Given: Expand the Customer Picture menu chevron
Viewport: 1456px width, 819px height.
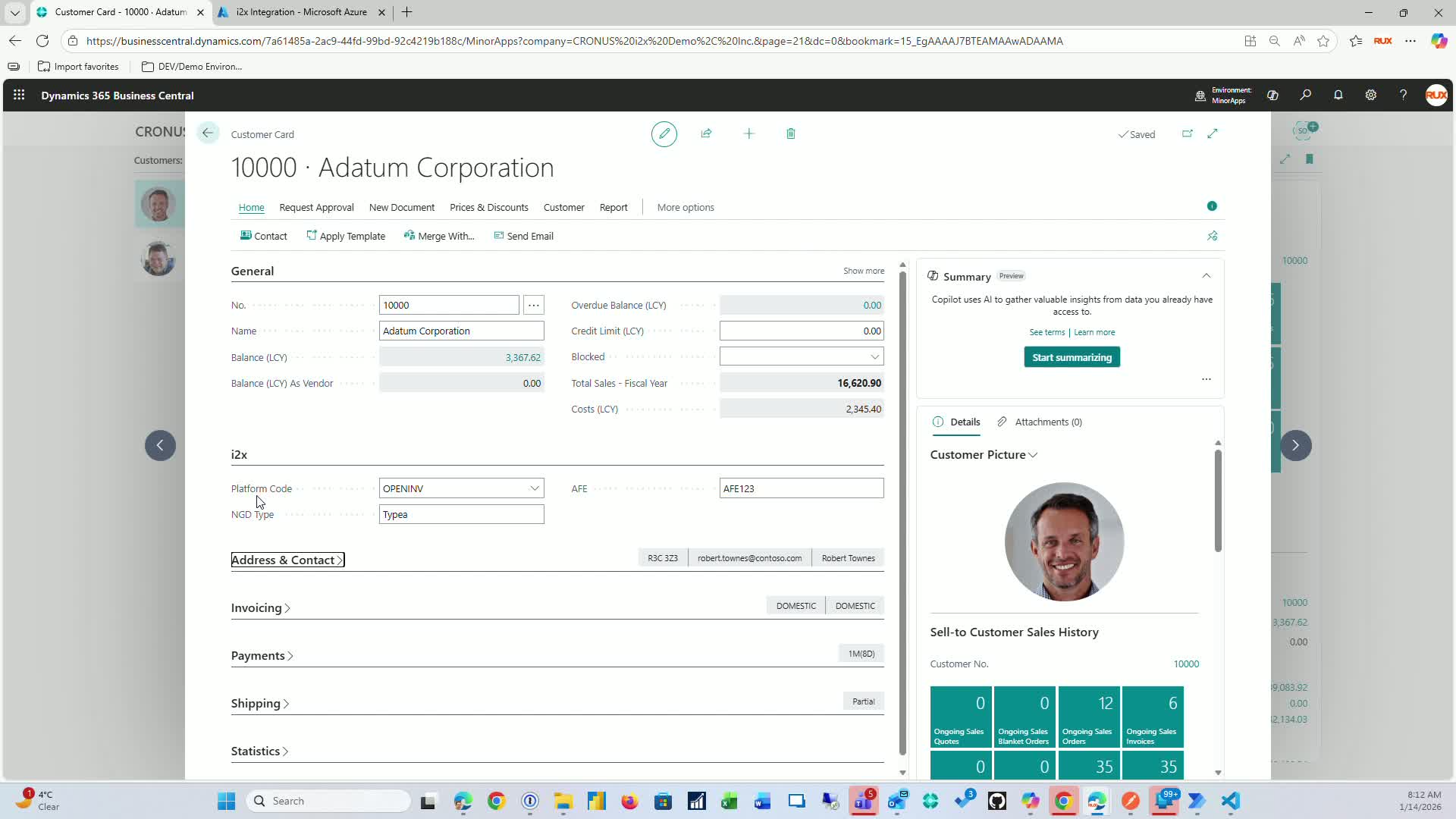Looking at the screenshot, I should click(x=1033, y=455).
